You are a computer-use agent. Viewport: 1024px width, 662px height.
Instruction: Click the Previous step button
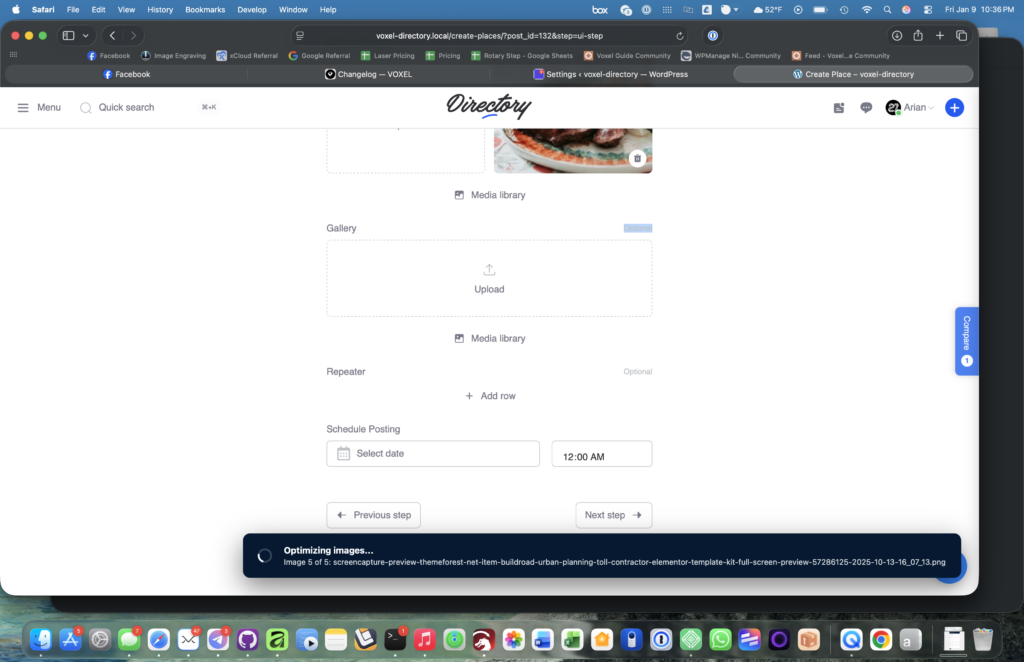373,515
